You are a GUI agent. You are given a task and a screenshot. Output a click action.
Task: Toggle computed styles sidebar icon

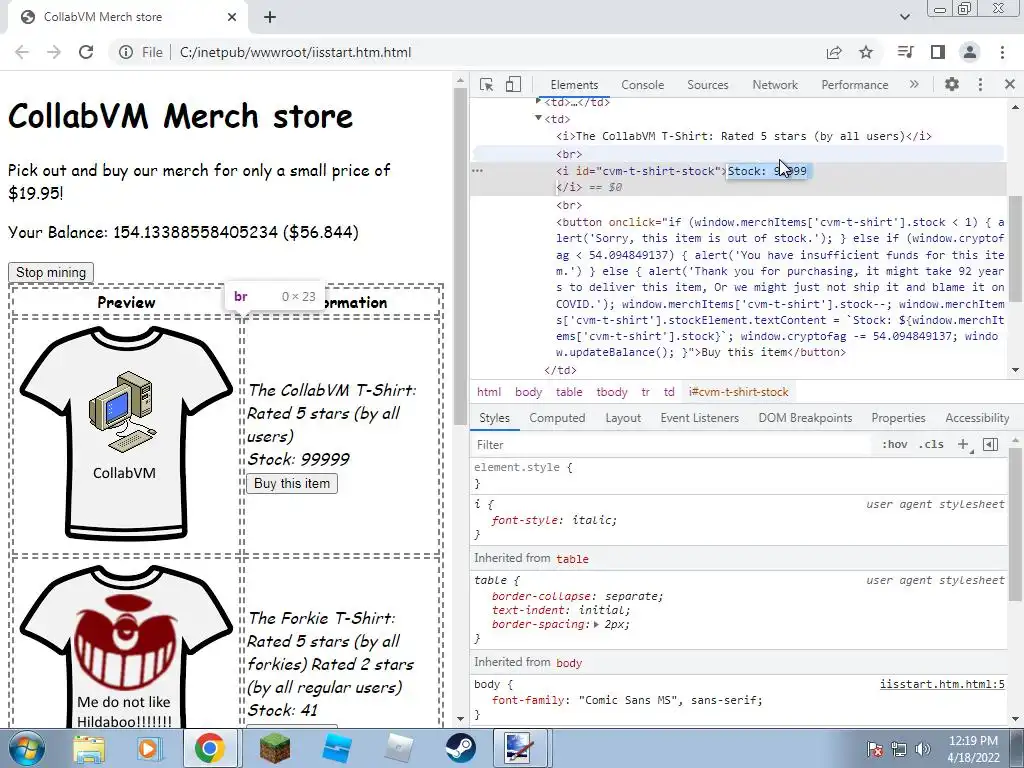tap(990, 445)
